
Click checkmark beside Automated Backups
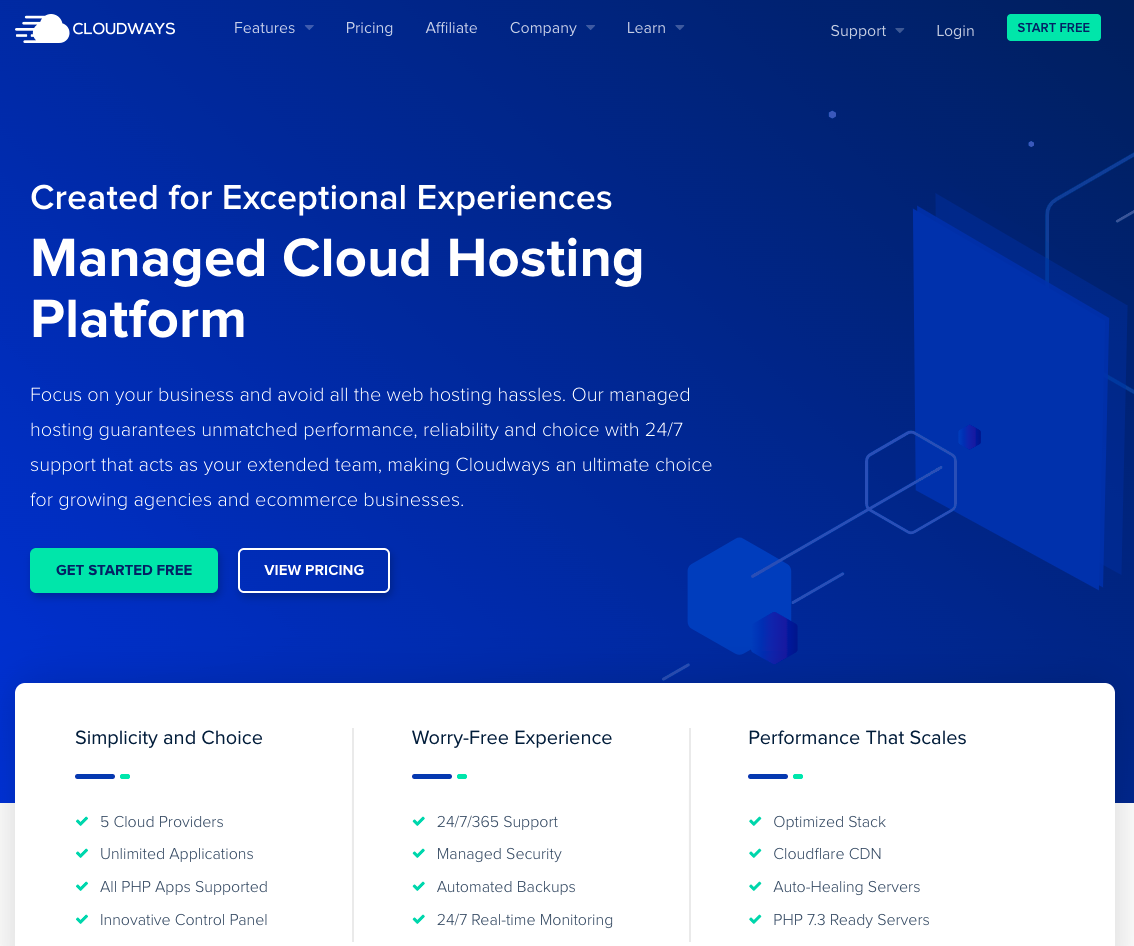419,886
